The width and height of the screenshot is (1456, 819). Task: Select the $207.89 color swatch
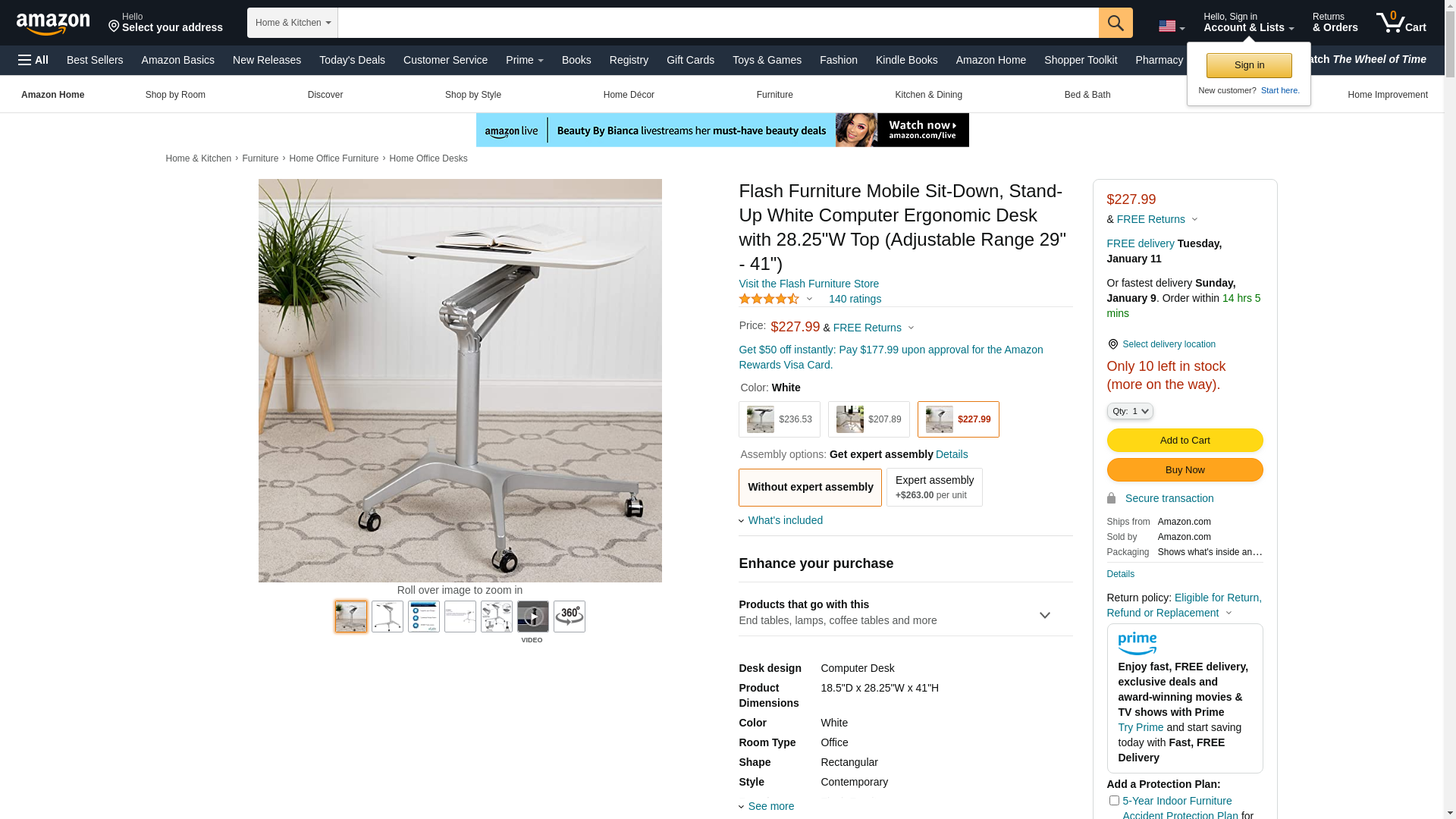click(869, 419)
